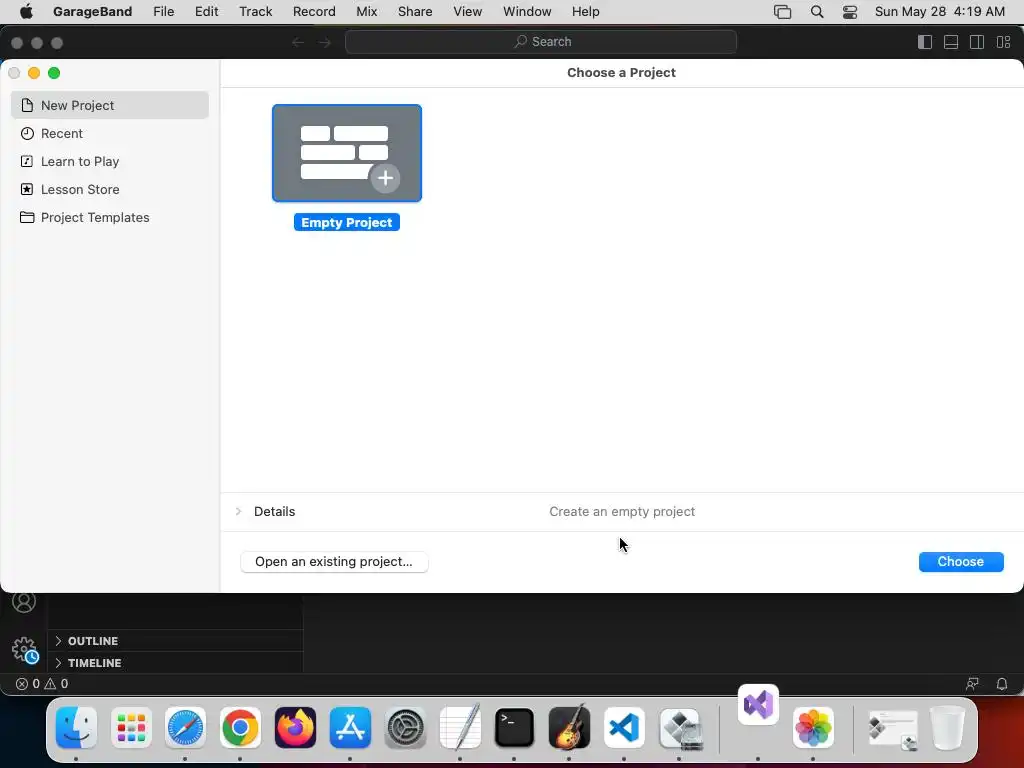Open the Window menu
This screenshot has width=1024, height=768.
527,12
